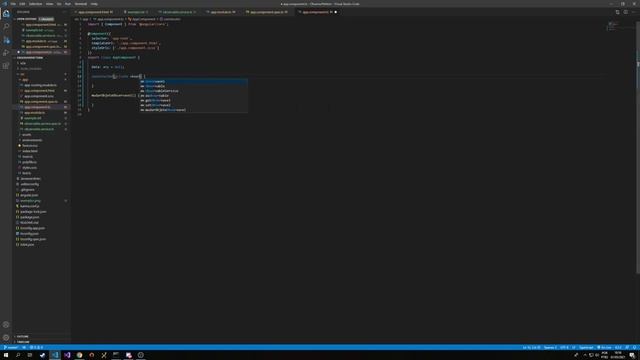The image size is (640, 360).
Task: Expand the Timeline panel
Action: (x=23, y=342)
